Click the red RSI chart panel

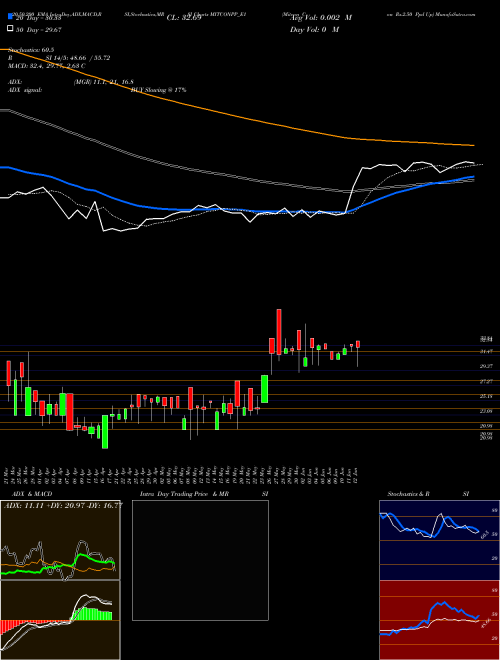tap(439, 620)
